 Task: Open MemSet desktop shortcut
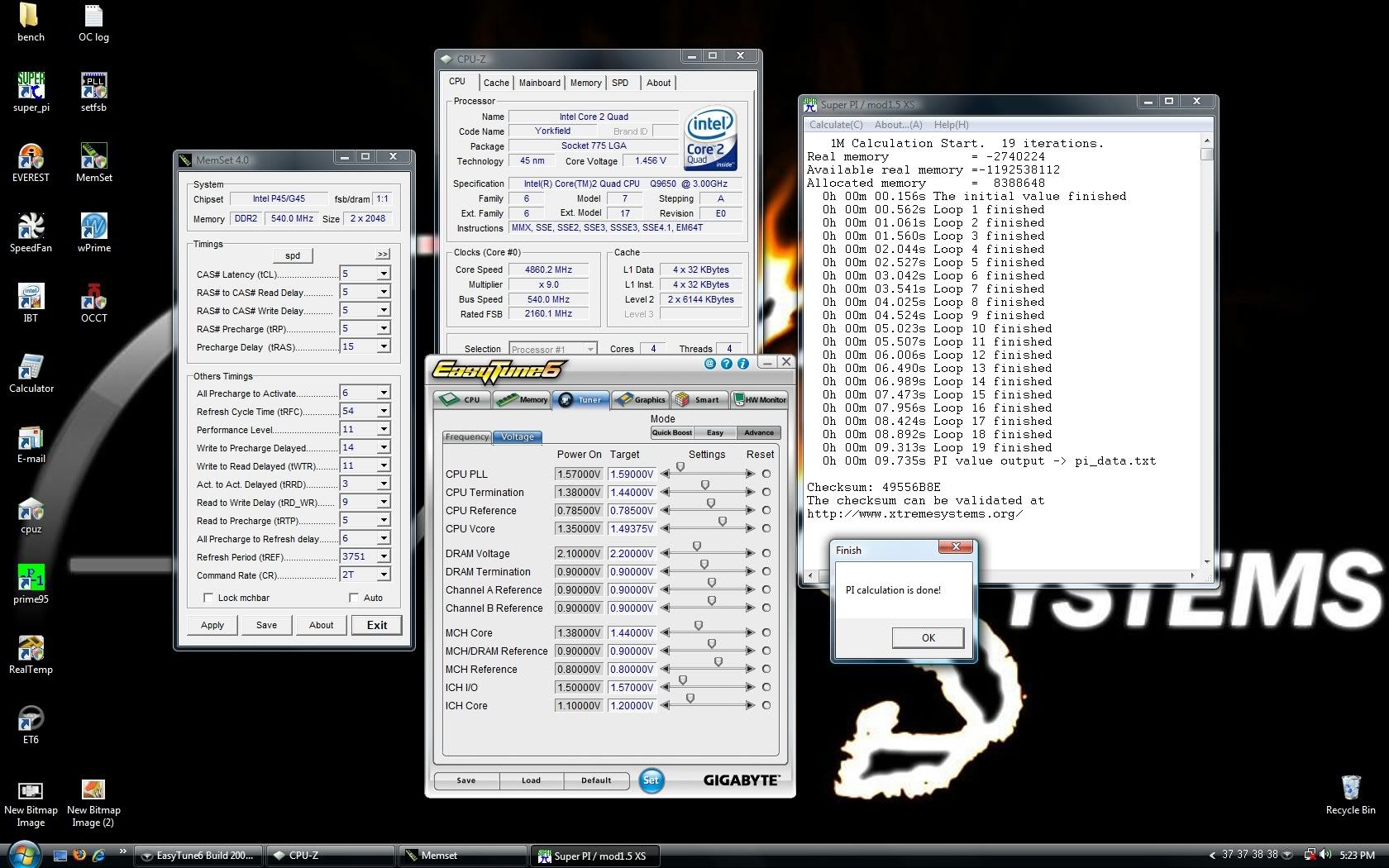click(93, 162)
